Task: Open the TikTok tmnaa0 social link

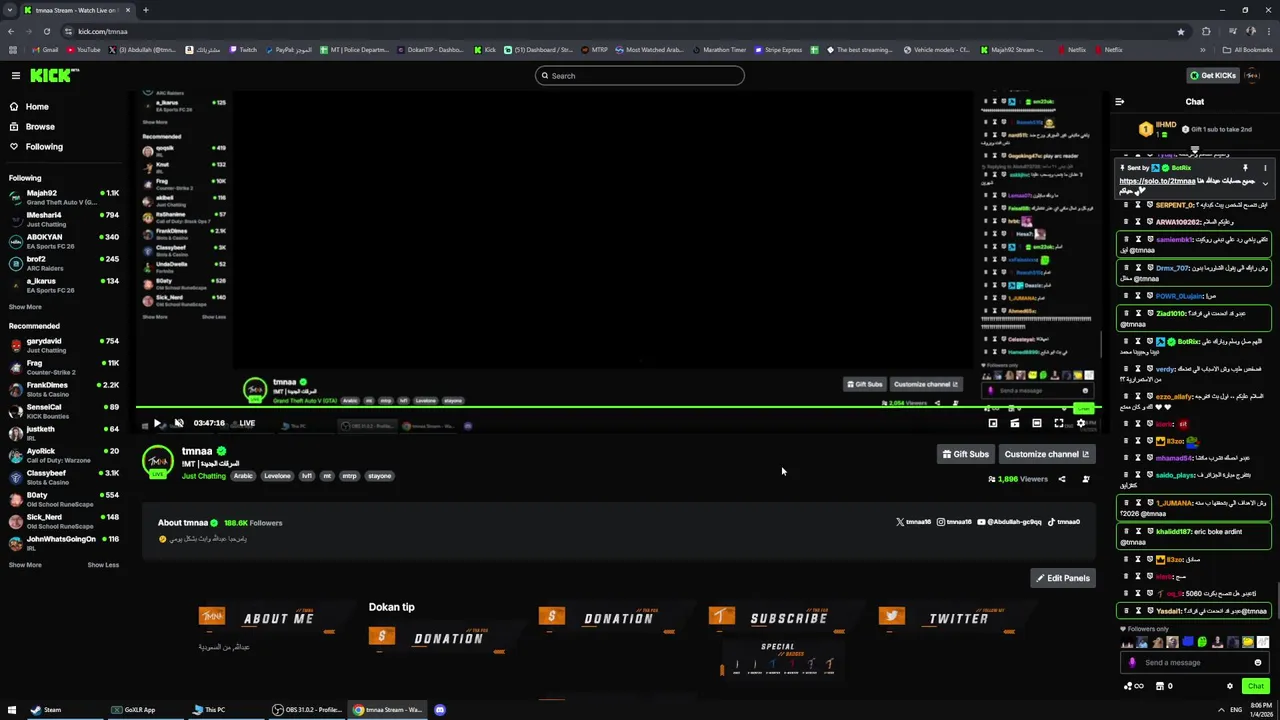Action: (1064, 522)
